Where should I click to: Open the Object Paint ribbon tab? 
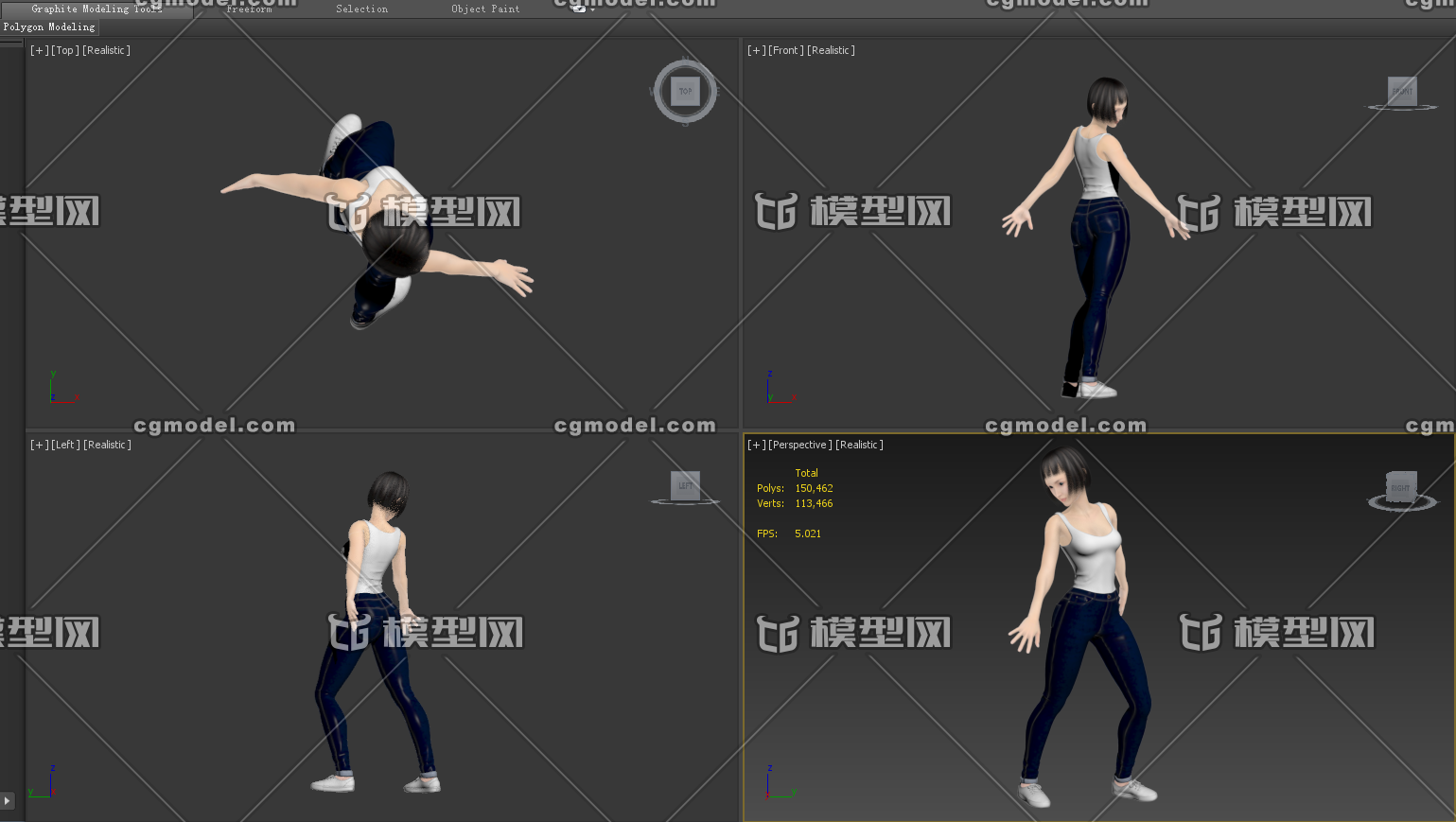[485, 9]
